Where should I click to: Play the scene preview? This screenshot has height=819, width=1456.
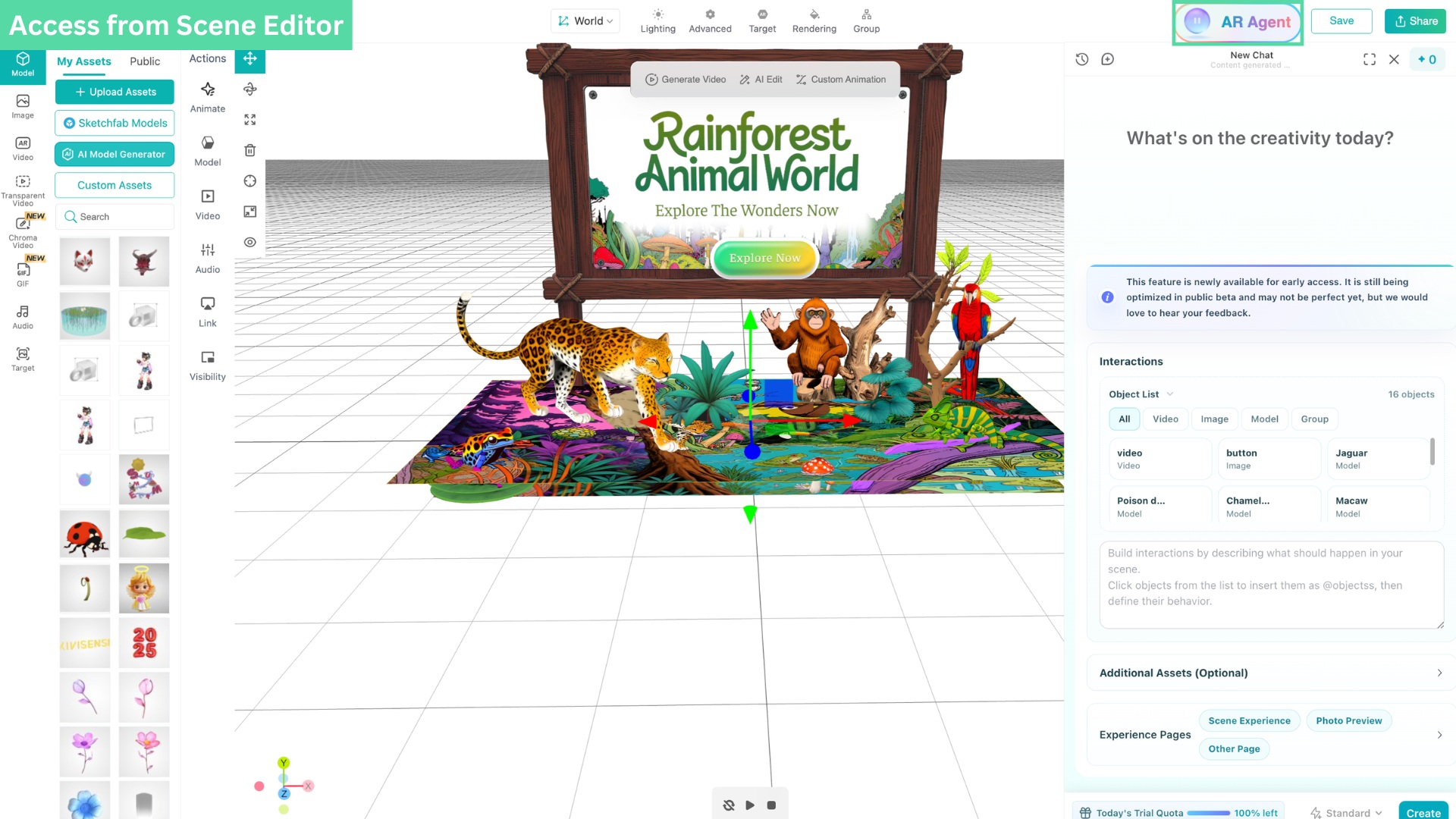[x=750, y=805]
